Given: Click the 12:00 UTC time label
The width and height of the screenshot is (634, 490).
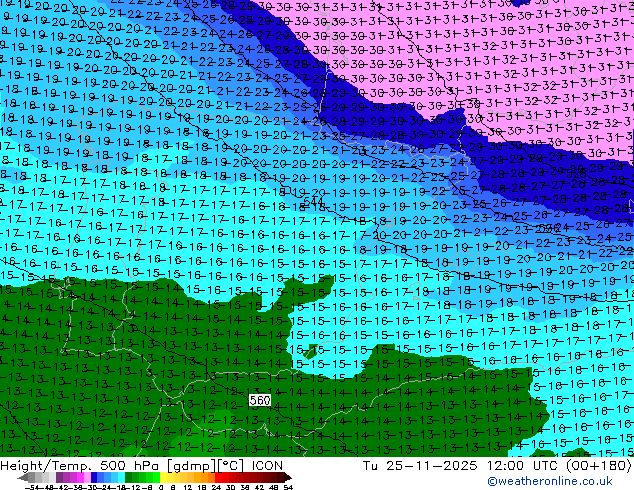Looking at the screenshot, I should 524,466.
